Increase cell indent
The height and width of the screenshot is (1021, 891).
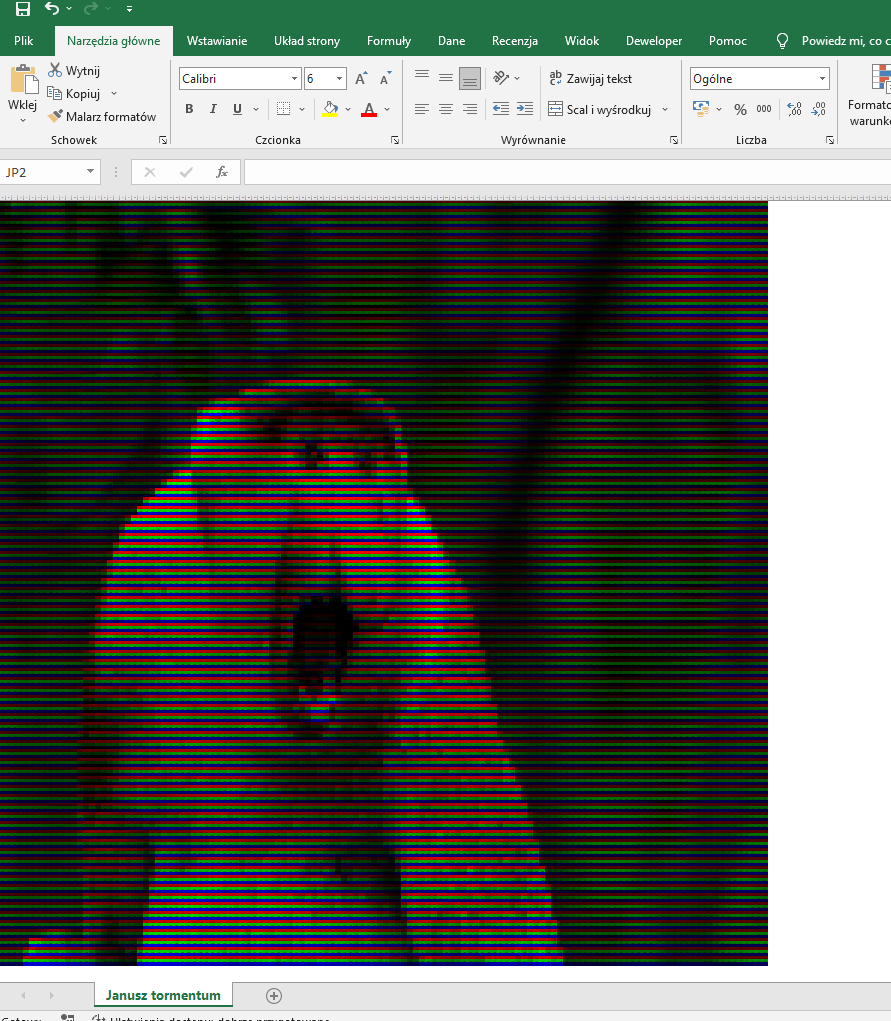pyautogui.click(x=525, y=109)
